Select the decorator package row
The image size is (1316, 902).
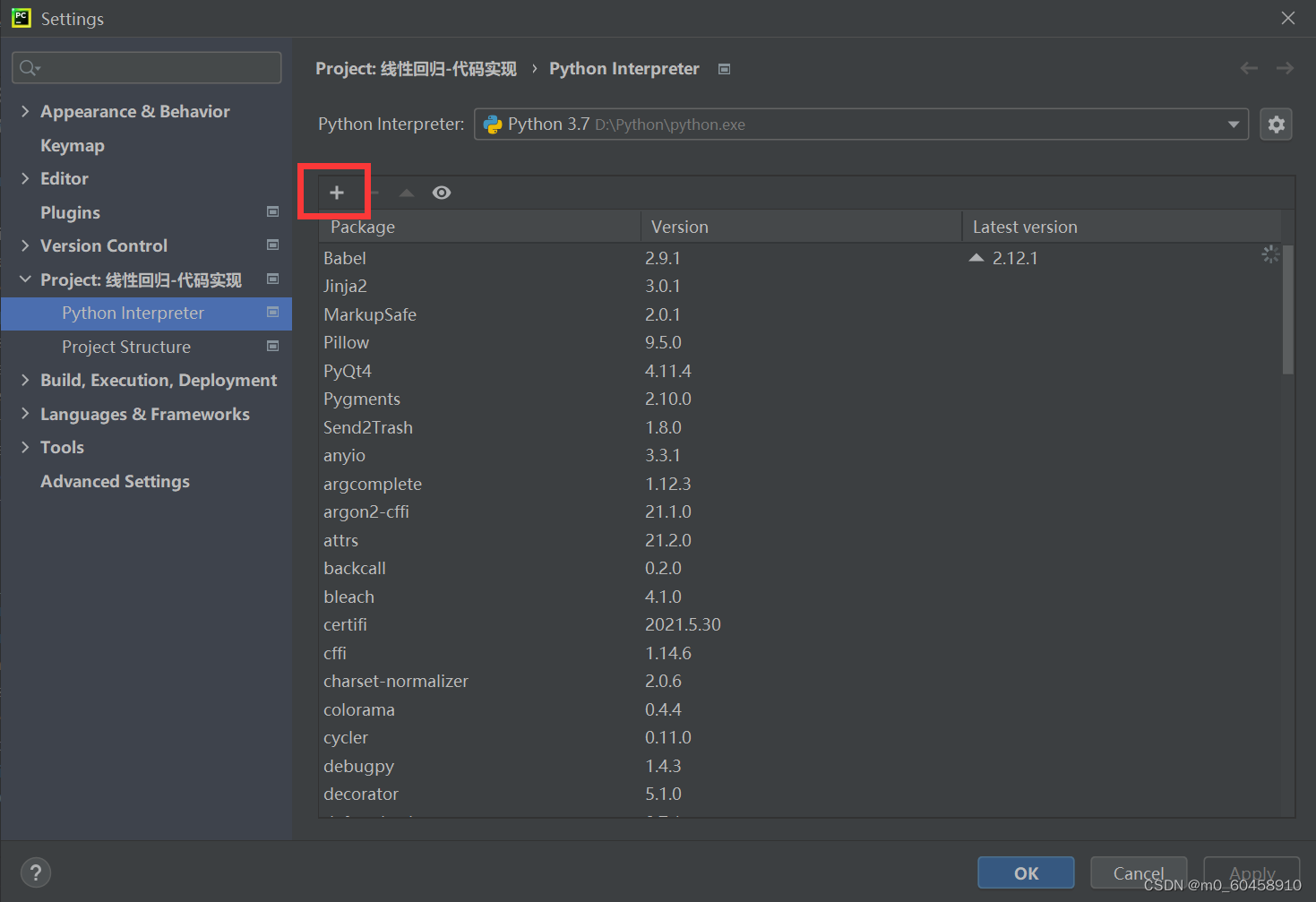(800, 794)
